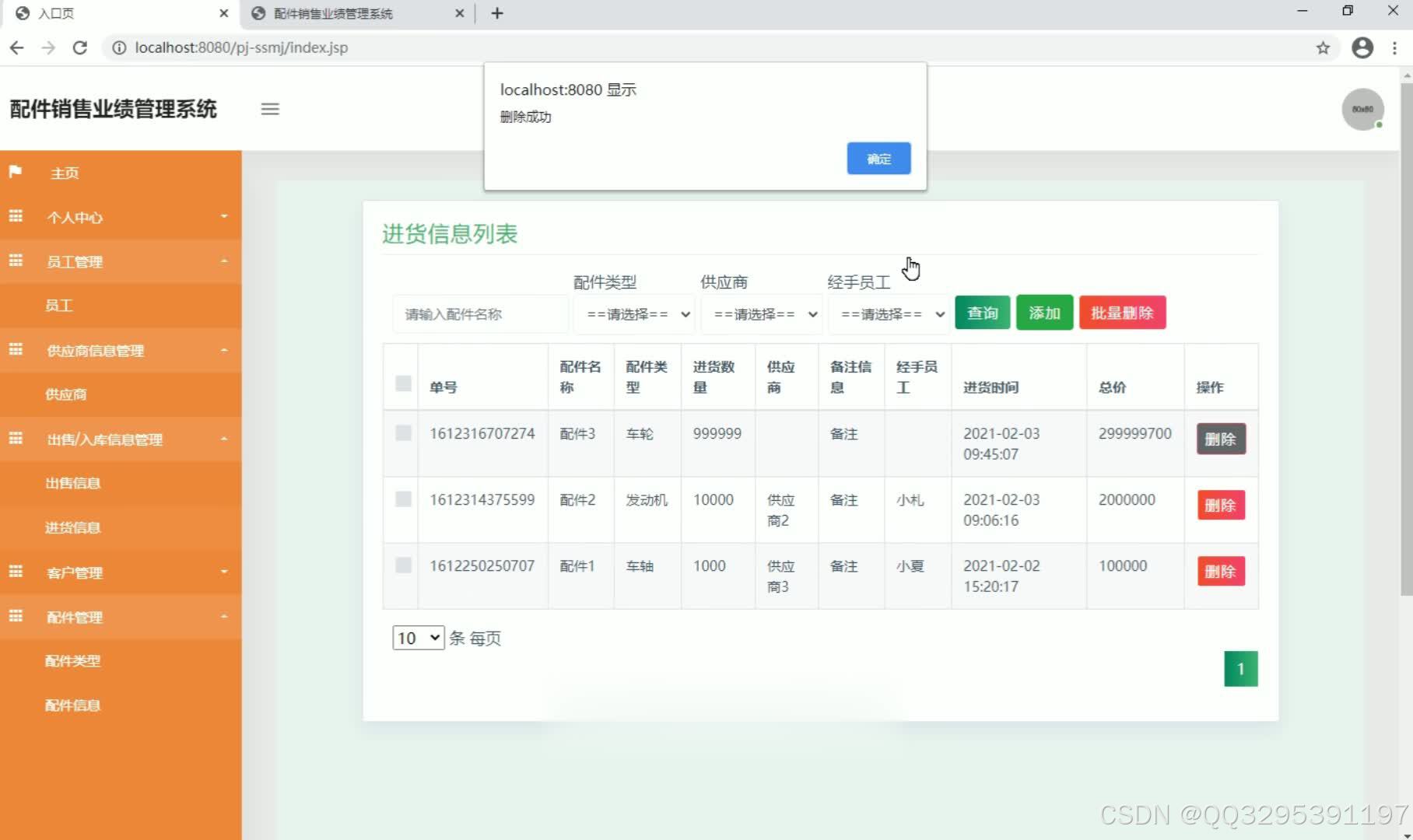Toggle the select-all checkbox in the table header
This screenshot has width=1413, height=840.
click(x=403, y=383)
